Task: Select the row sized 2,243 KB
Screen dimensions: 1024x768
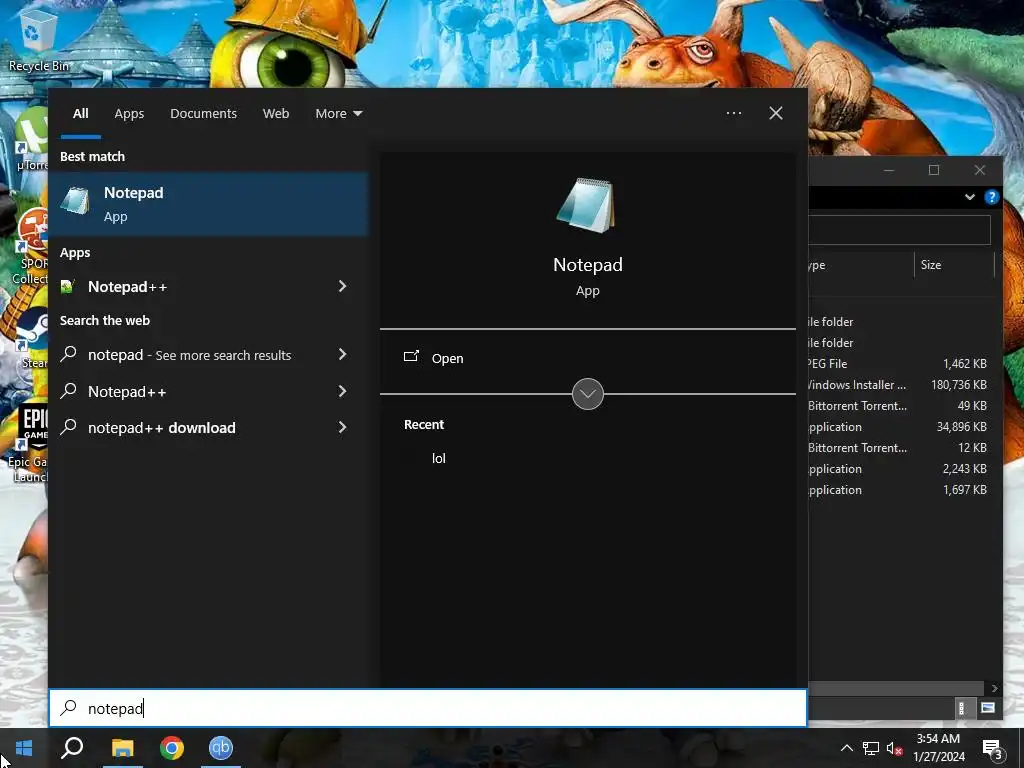Action: pos(902,468)
